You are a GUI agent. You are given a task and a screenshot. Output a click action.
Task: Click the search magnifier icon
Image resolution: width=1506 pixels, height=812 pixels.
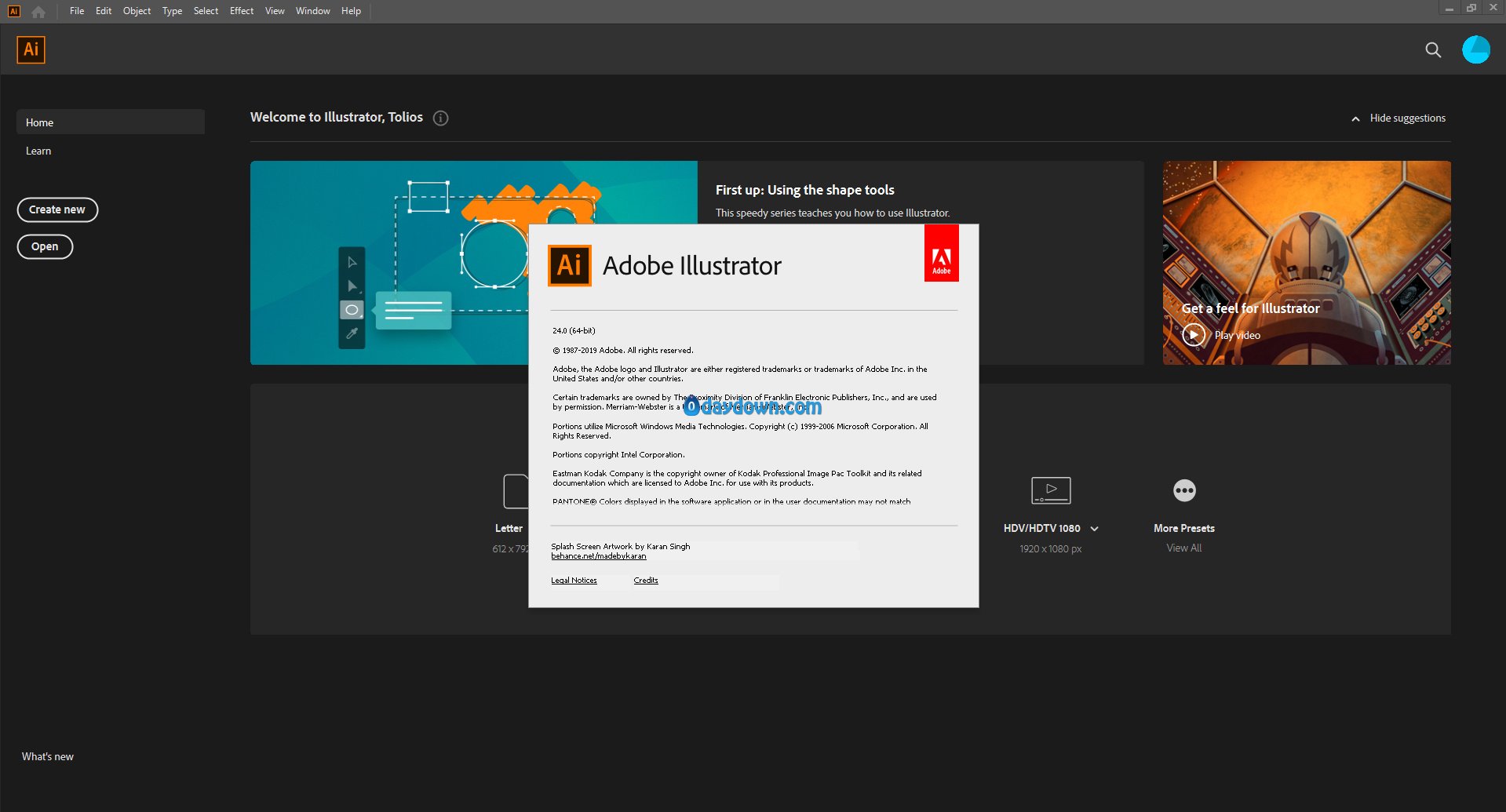1433,50
